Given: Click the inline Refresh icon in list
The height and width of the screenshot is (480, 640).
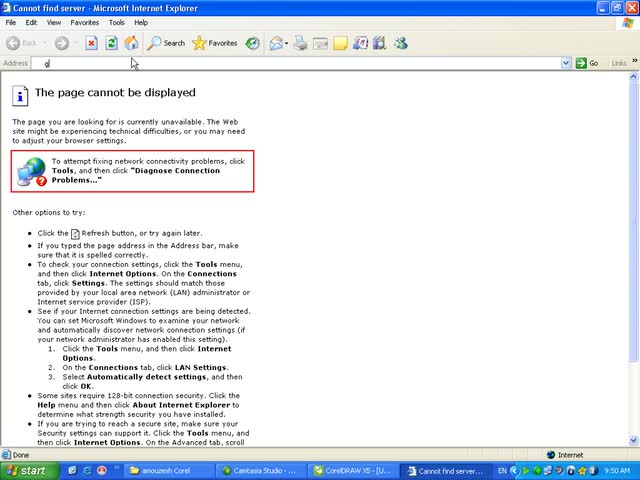Looking at the screenshot, I should pos(75,234).
